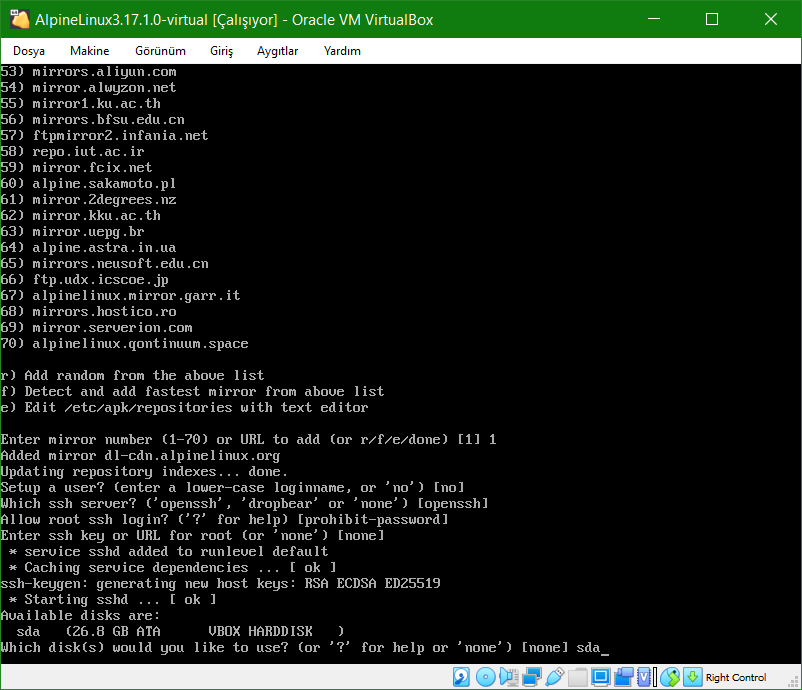The image size is (802, 690).
Task: Click the line '62) mirror.kku.ac.th'
Action: coord(80,215)
